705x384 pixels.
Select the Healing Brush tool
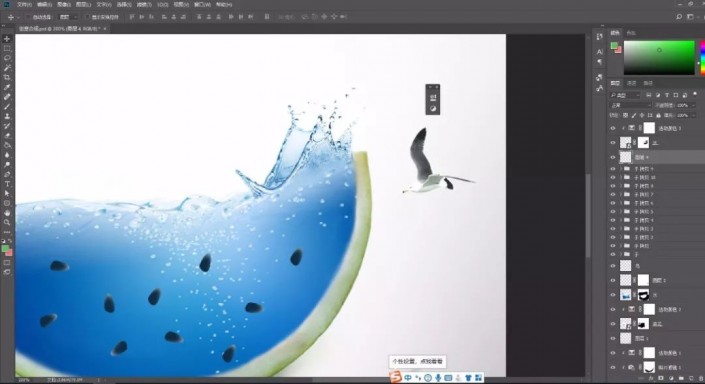coord(7,97)
